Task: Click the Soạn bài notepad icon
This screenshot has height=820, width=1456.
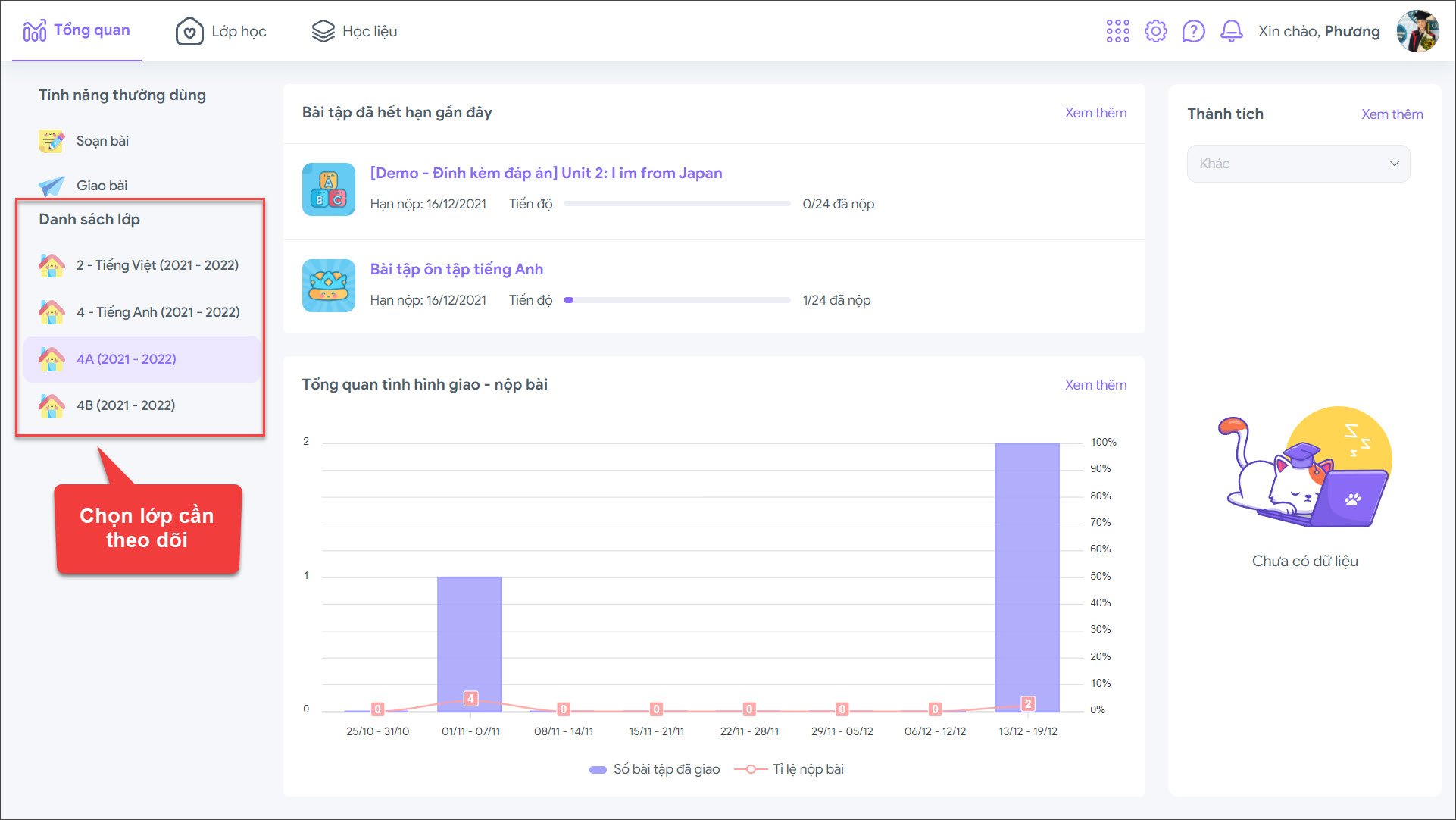Action: click(52, 141)
